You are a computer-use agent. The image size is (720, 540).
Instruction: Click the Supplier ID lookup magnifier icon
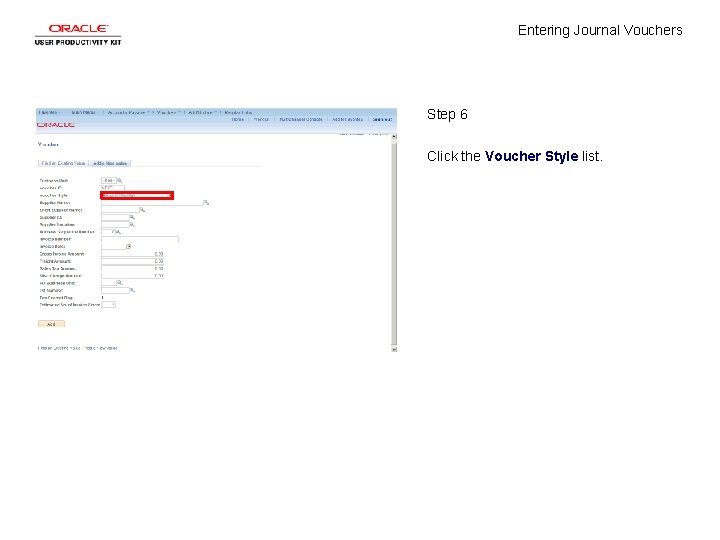click(x=132, y=217)
